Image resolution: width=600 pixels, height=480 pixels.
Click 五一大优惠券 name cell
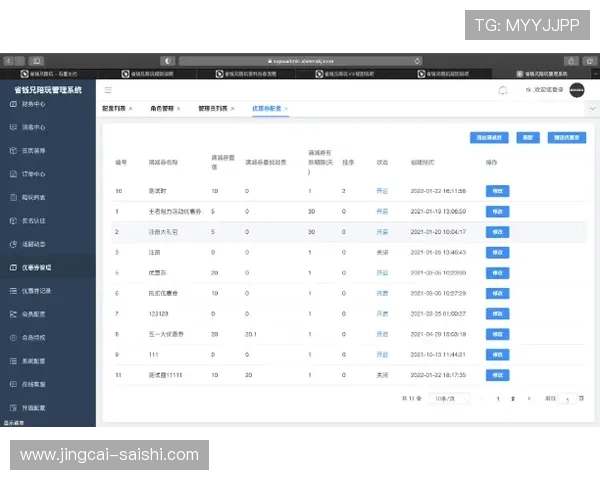coord(166,334)
